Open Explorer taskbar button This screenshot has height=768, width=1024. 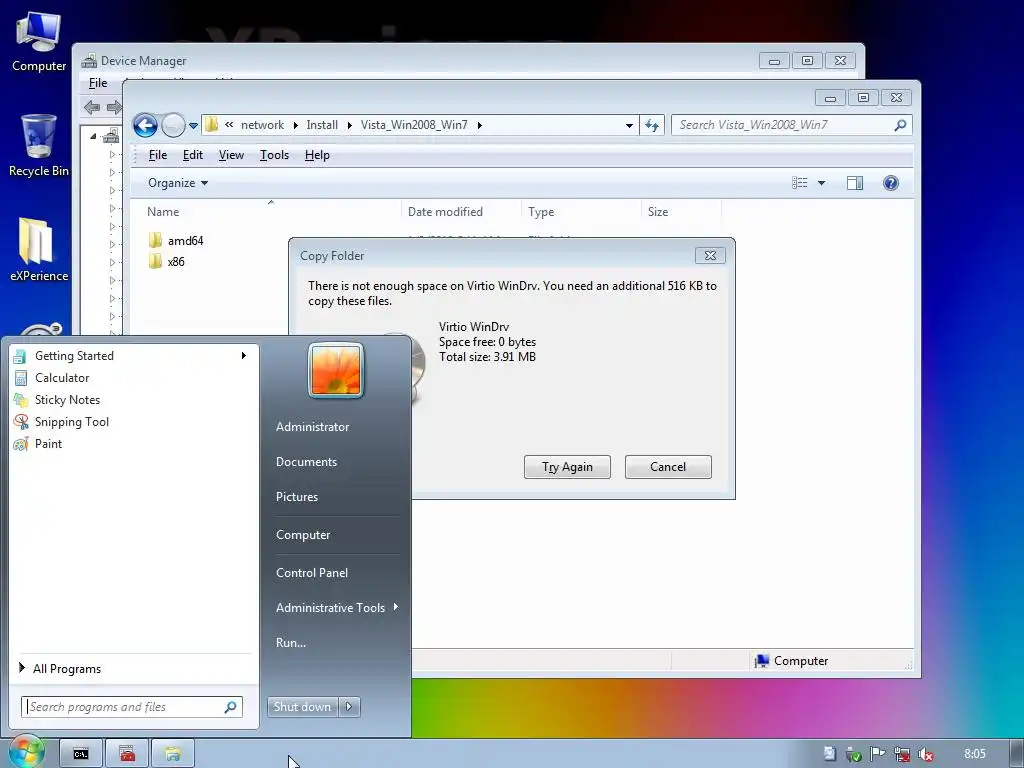point(172,754)
